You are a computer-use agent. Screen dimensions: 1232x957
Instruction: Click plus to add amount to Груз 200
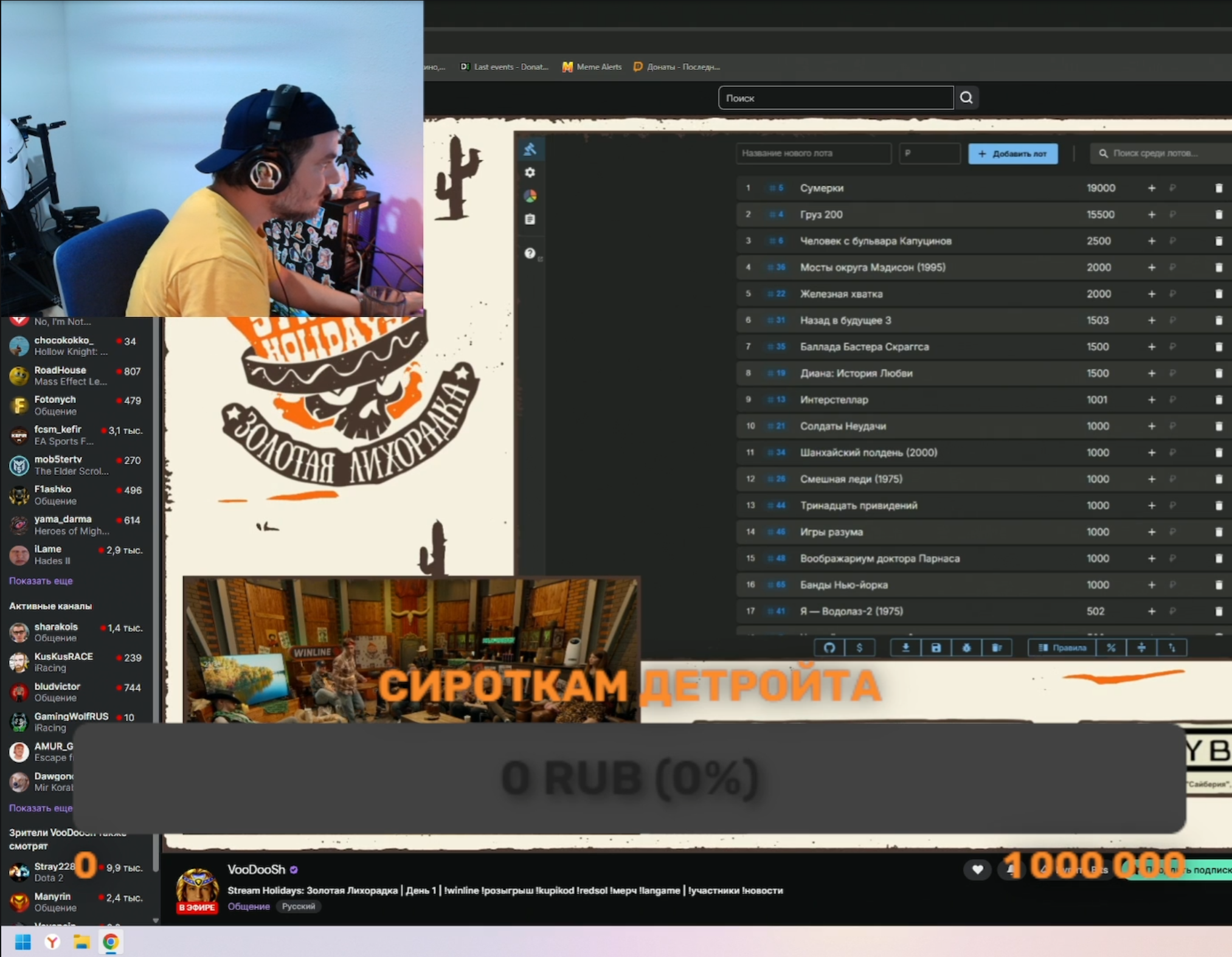(x=1151, y=215)
